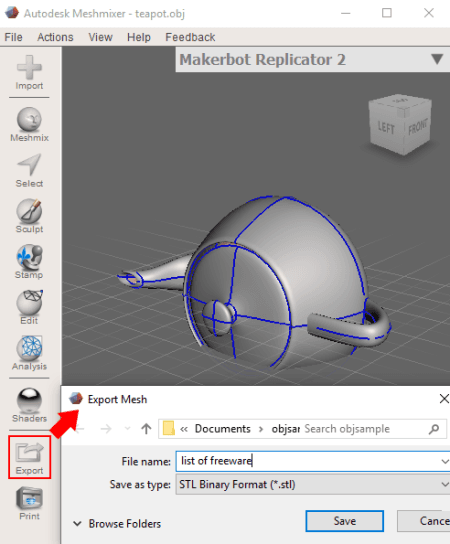Open the File menu
Screen dimensions: 450x544
pyautogui.click(x=13, y=37)
